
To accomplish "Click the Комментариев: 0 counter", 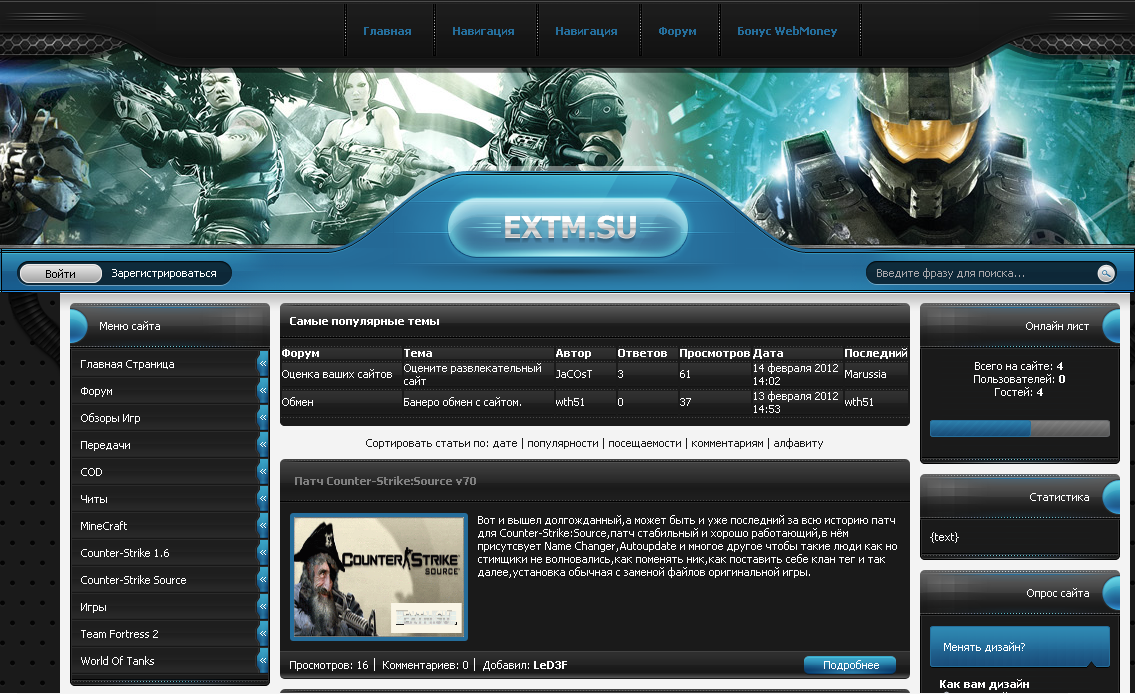I will pyautogui.click(x=425, y=665).
